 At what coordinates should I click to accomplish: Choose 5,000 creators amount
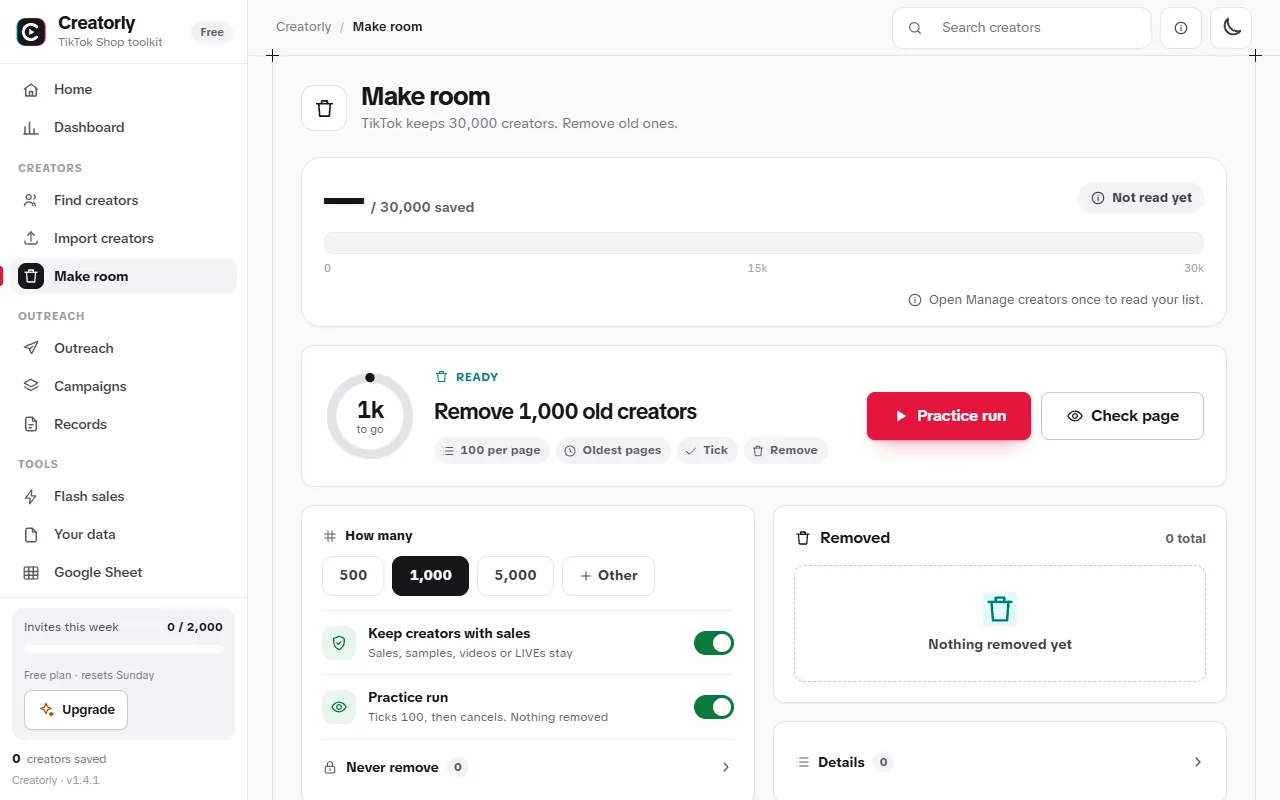tap(515, 576)
